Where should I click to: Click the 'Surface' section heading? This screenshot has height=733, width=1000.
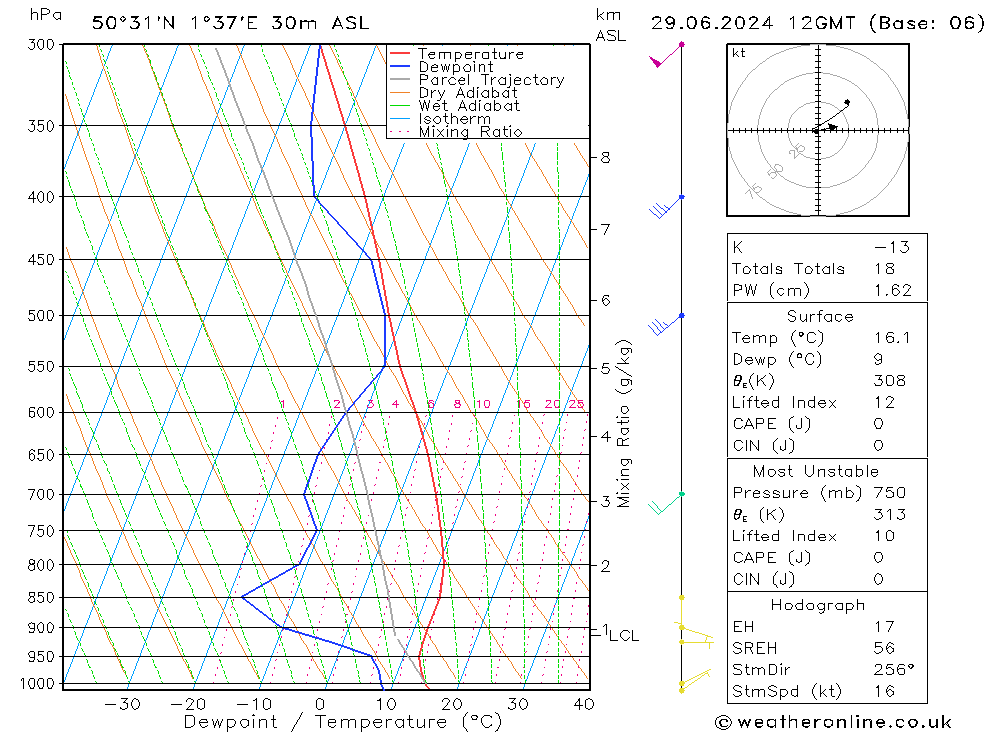pyautogui.click(x=820, y=316)
